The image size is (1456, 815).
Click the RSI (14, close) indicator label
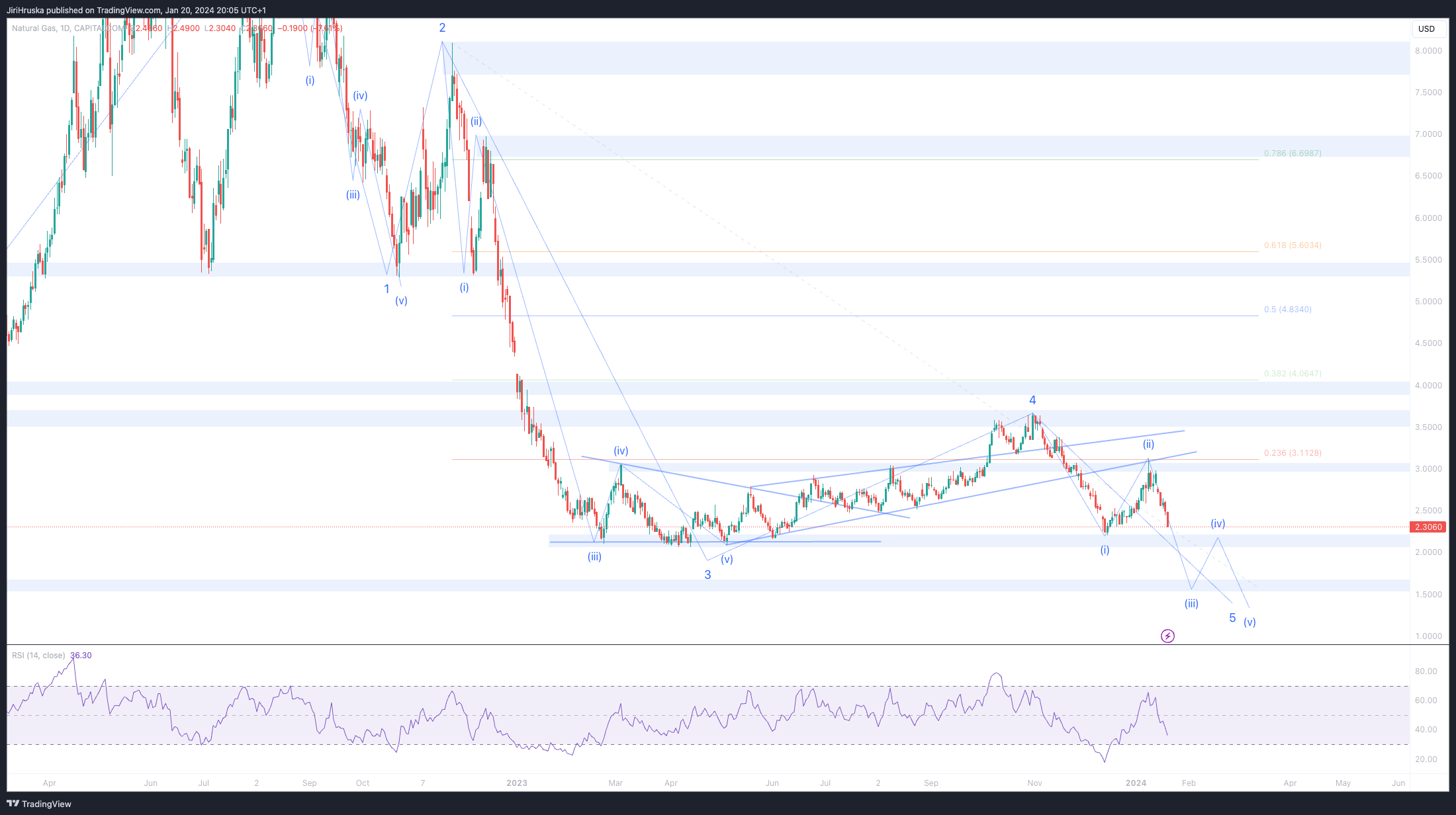click(38, 656)
